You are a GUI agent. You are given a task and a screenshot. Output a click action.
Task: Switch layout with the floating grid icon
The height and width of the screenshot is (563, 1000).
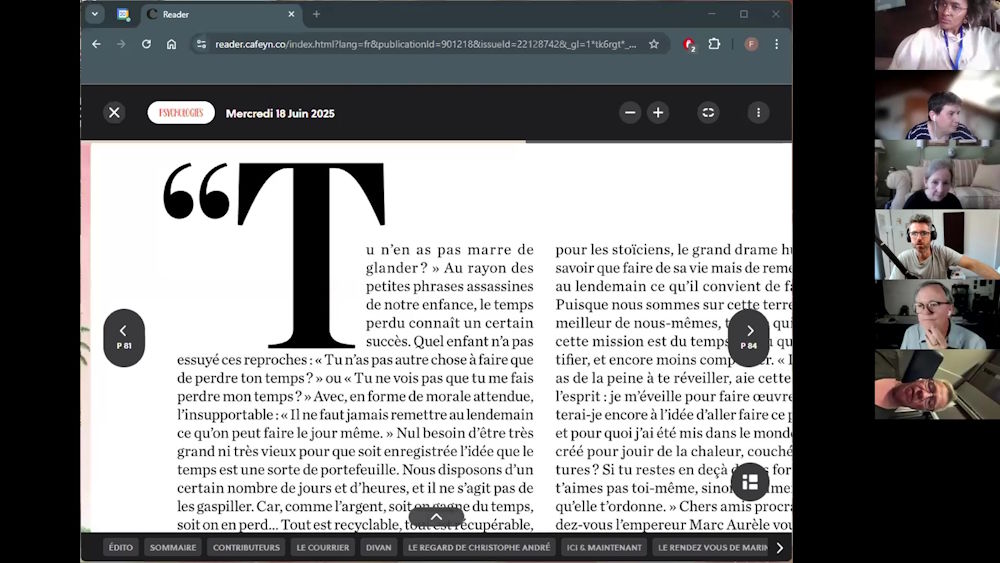[x=750, y=482]
